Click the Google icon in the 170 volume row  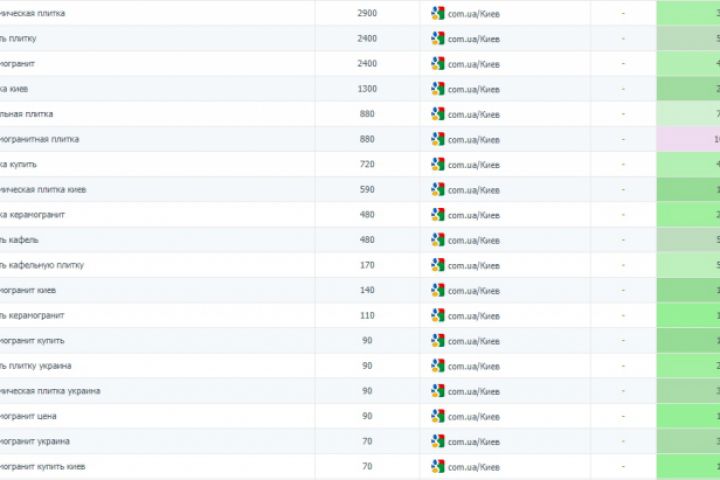coord(438,265)
